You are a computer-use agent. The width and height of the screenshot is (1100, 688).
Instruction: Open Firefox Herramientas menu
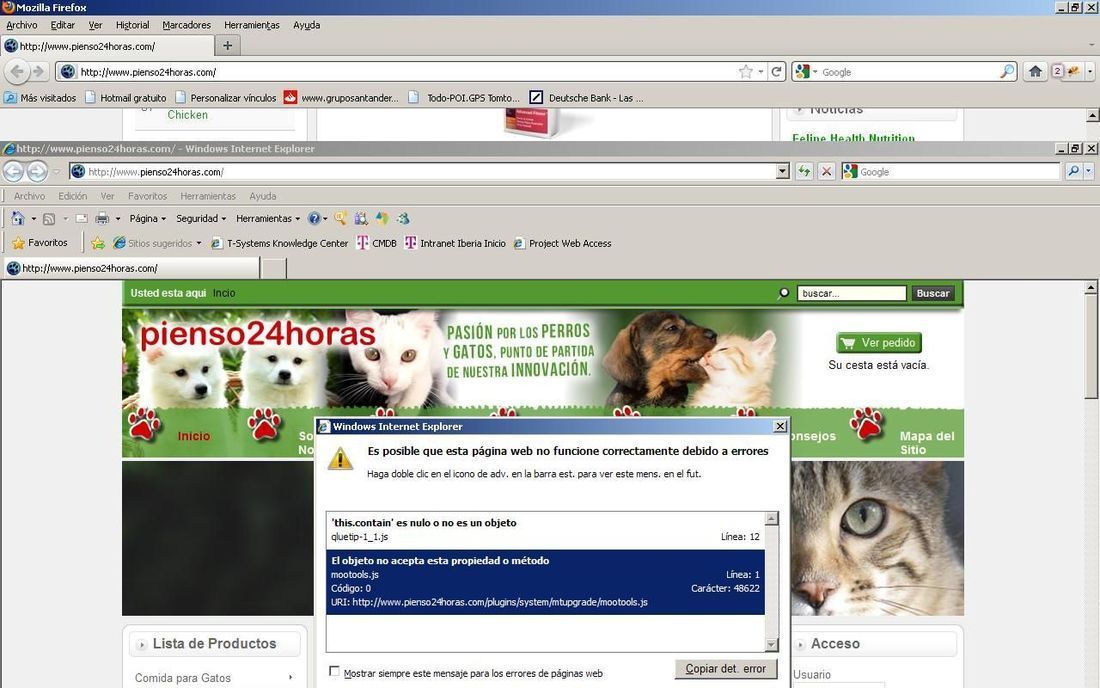(252, 25)
